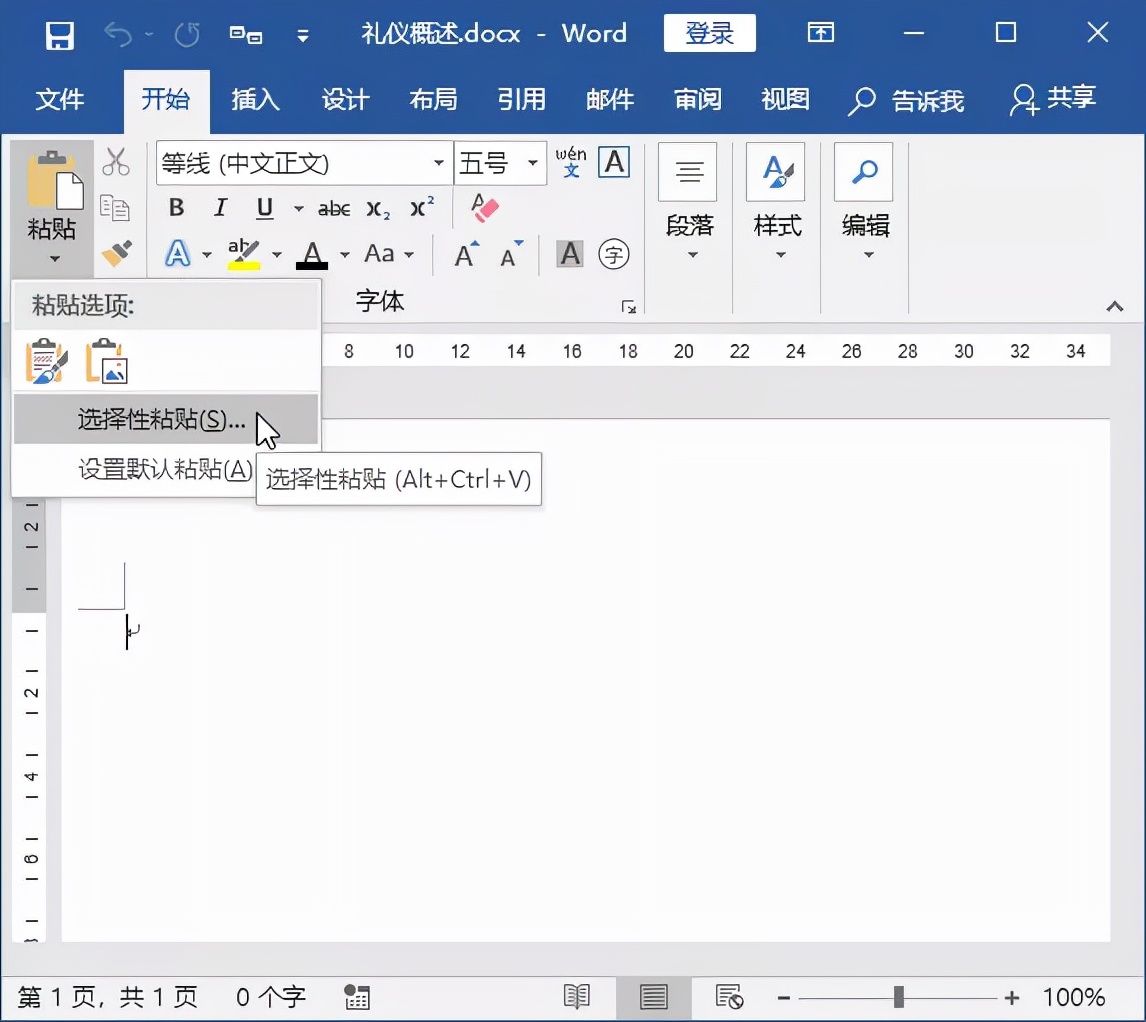This screenshot has height=1022, width=1146.
Task: Click the Clear All Formatting eraser icon
Action: pyautogui.click(x=484, y=208)
